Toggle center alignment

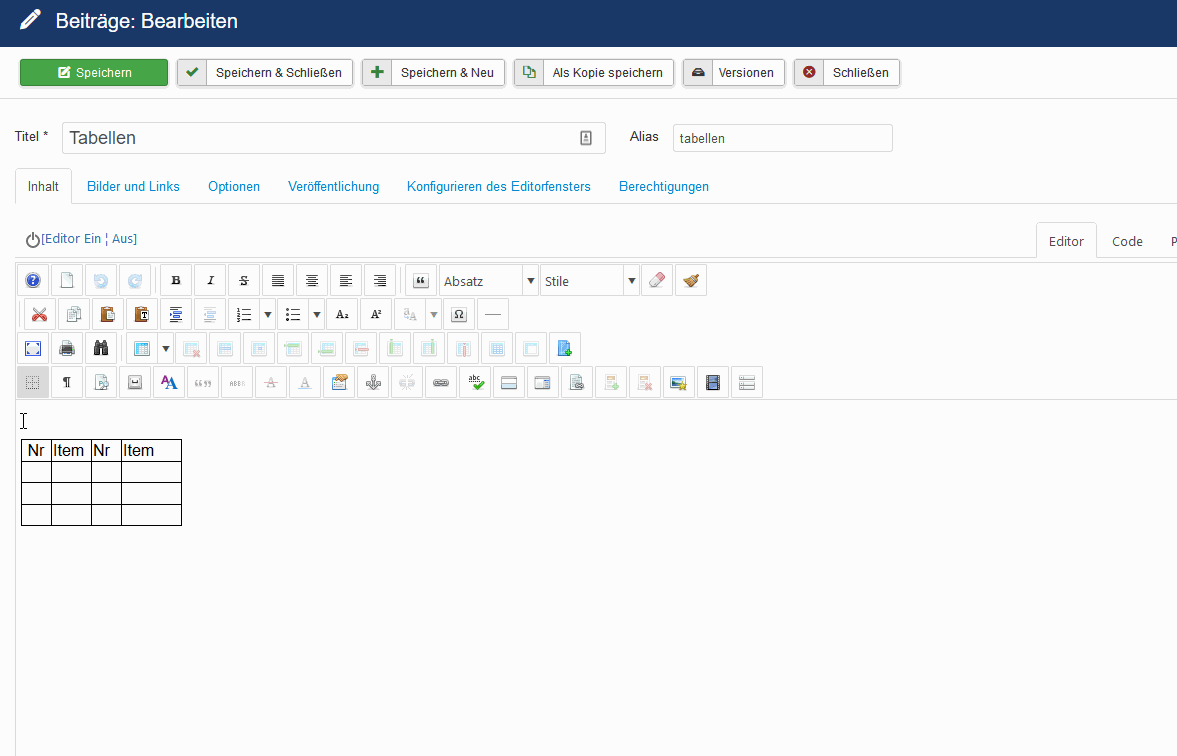point(312,281)
